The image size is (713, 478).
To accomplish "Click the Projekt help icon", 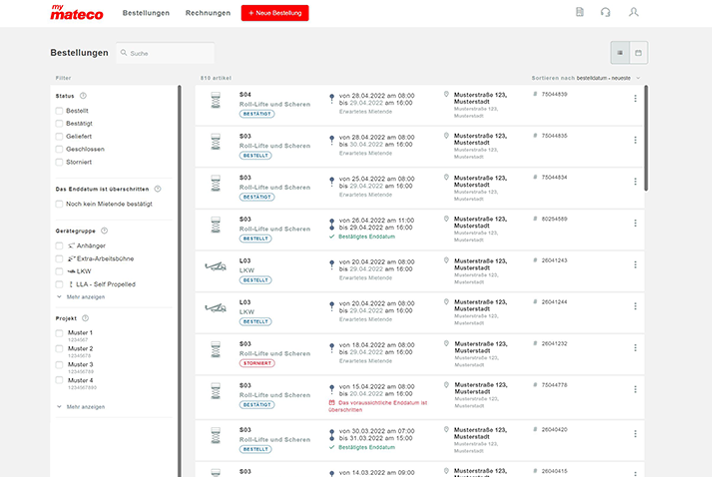I will (x=85, y=318).
